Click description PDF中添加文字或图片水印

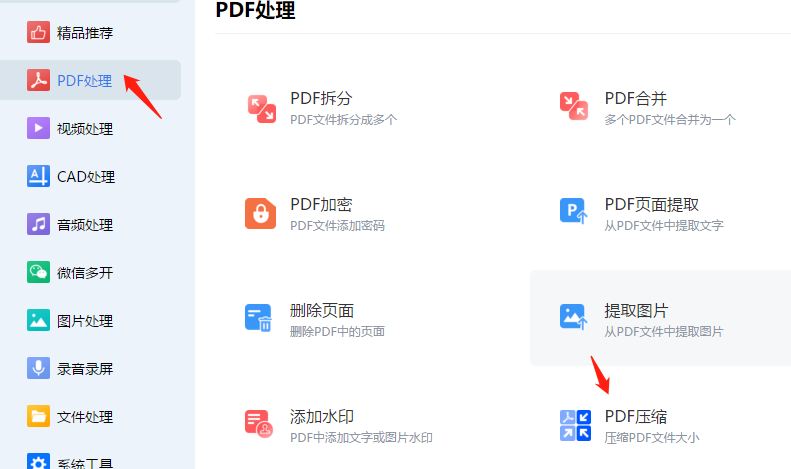(361, 438)
